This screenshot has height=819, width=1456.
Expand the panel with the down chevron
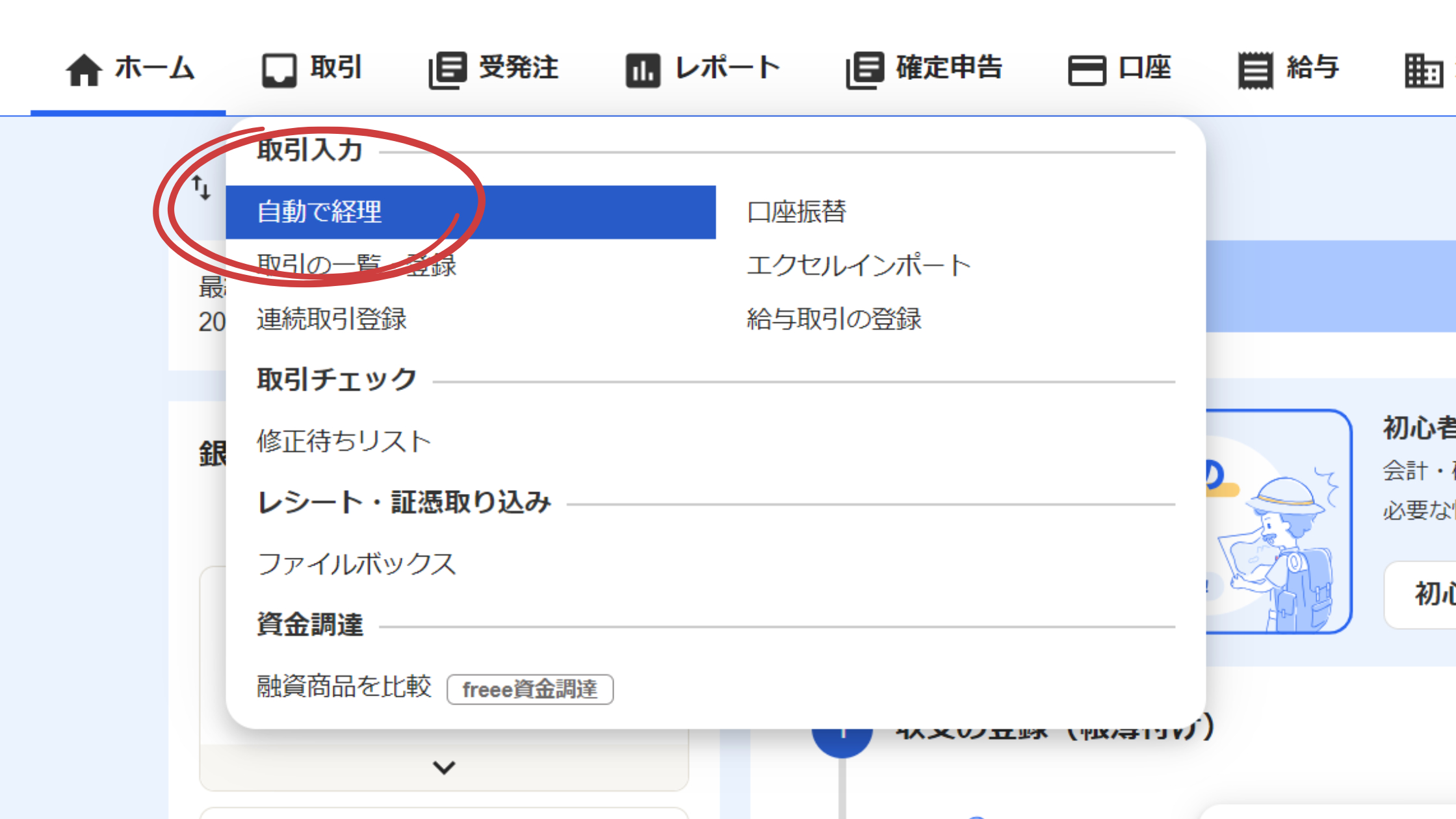pos(444,767)
